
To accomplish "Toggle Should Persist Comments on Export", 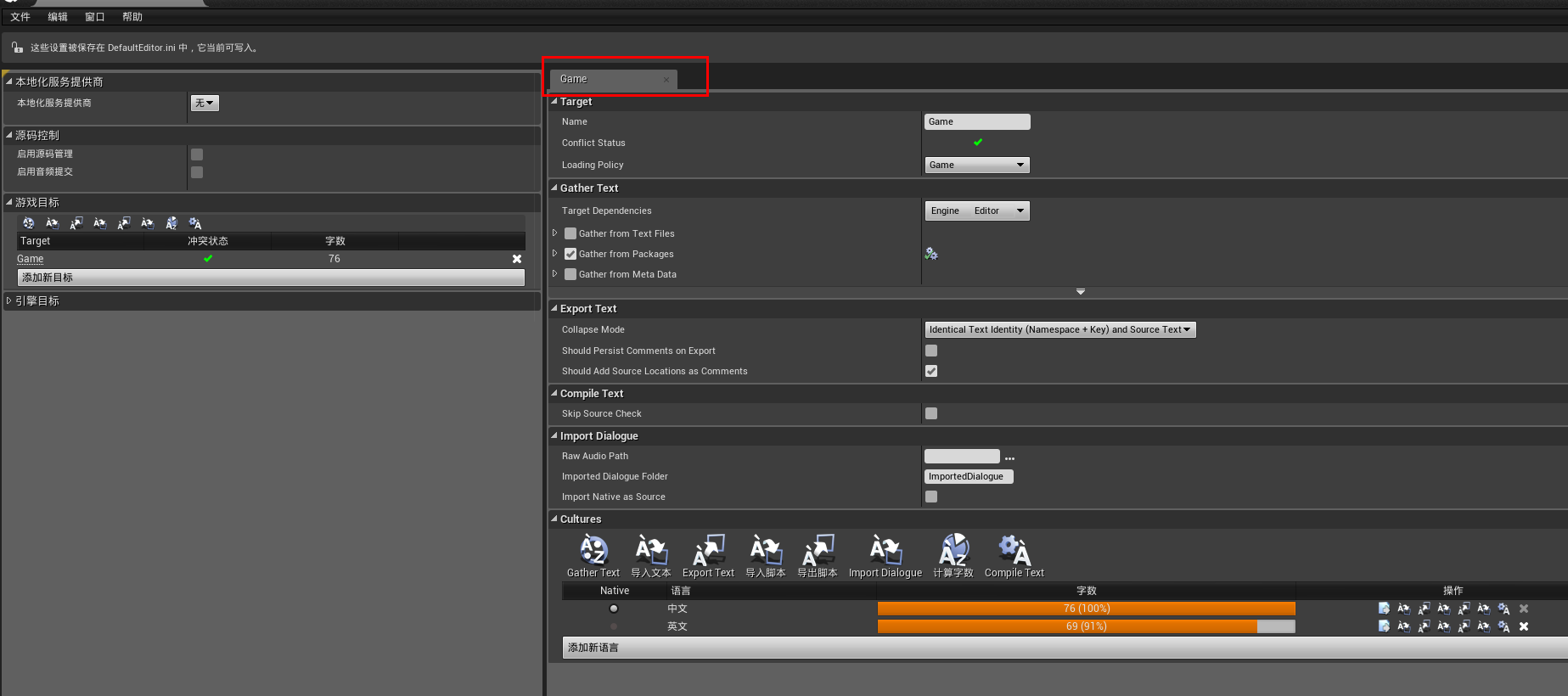I will 931,351.
